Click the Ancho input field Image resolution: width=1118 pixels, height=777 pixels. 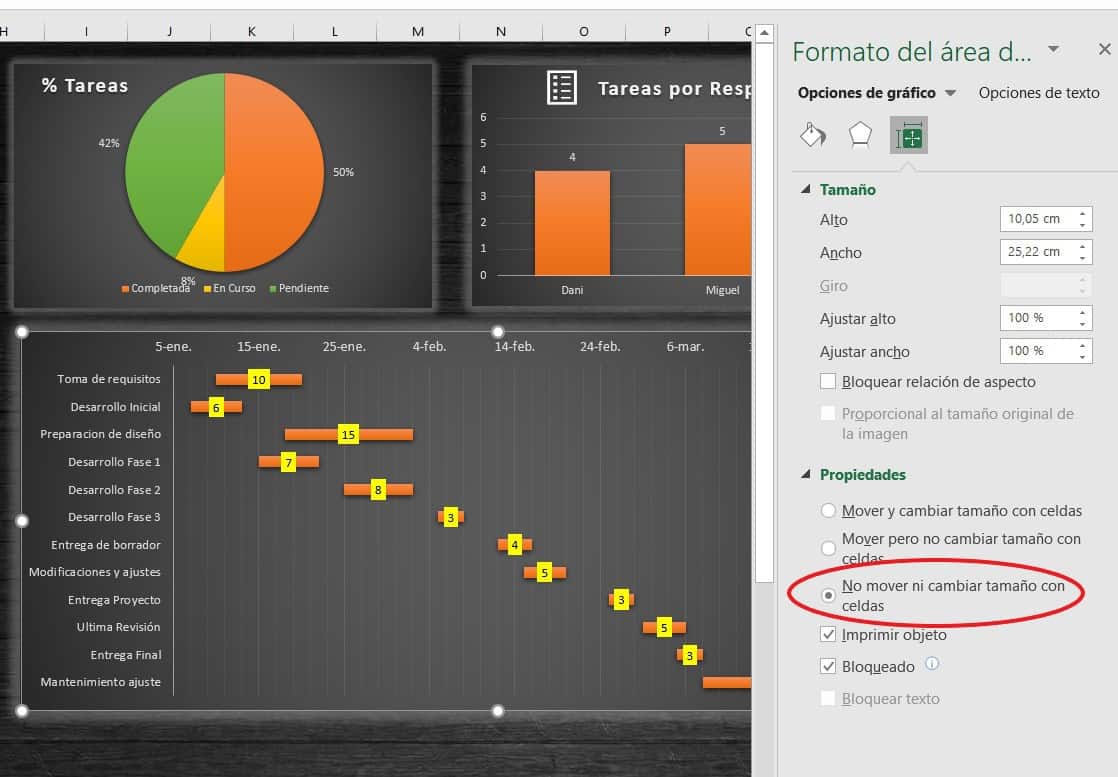pyautogui.click(x=1037, y=252)
